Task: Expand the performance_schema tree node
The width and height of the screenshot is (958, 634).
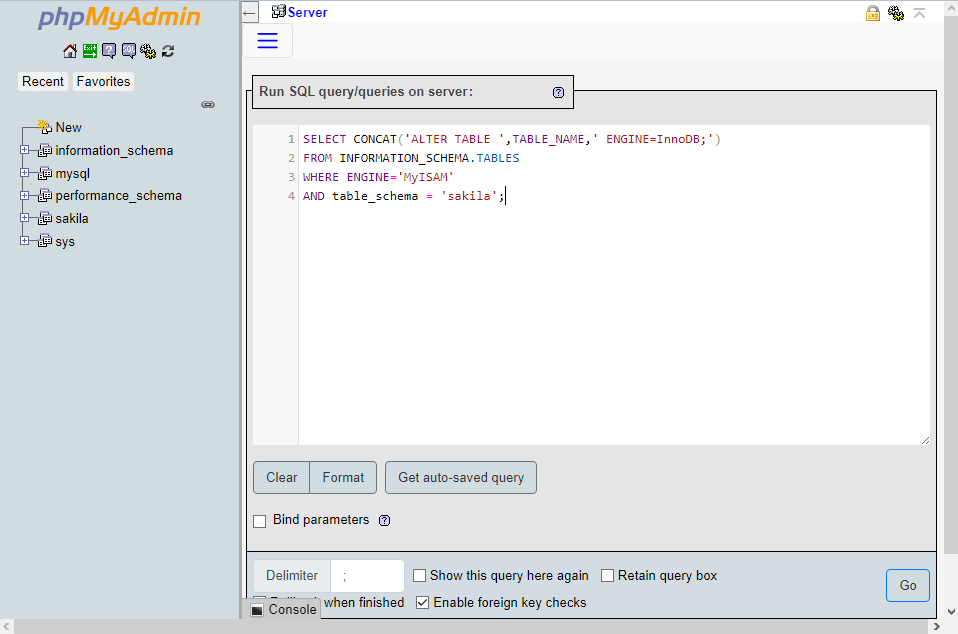Action: 24,195
